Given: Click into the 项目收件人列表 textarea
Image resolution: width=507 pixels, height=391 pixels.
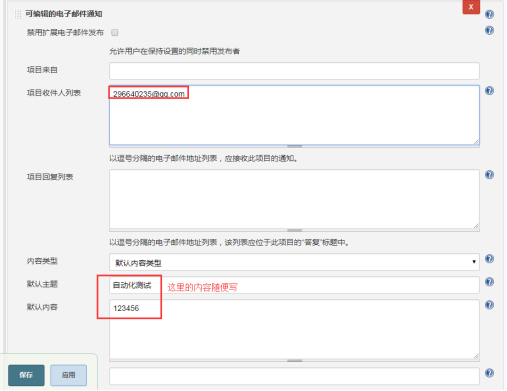Looking at the screenshot, I should click(x=294, y=115).
